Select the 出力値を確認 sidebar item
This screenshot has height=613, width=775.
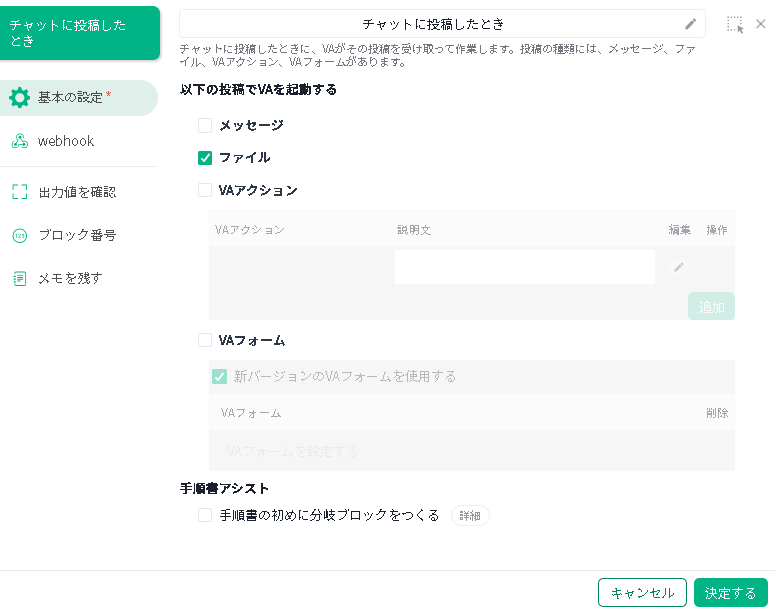tap(77, 191)
